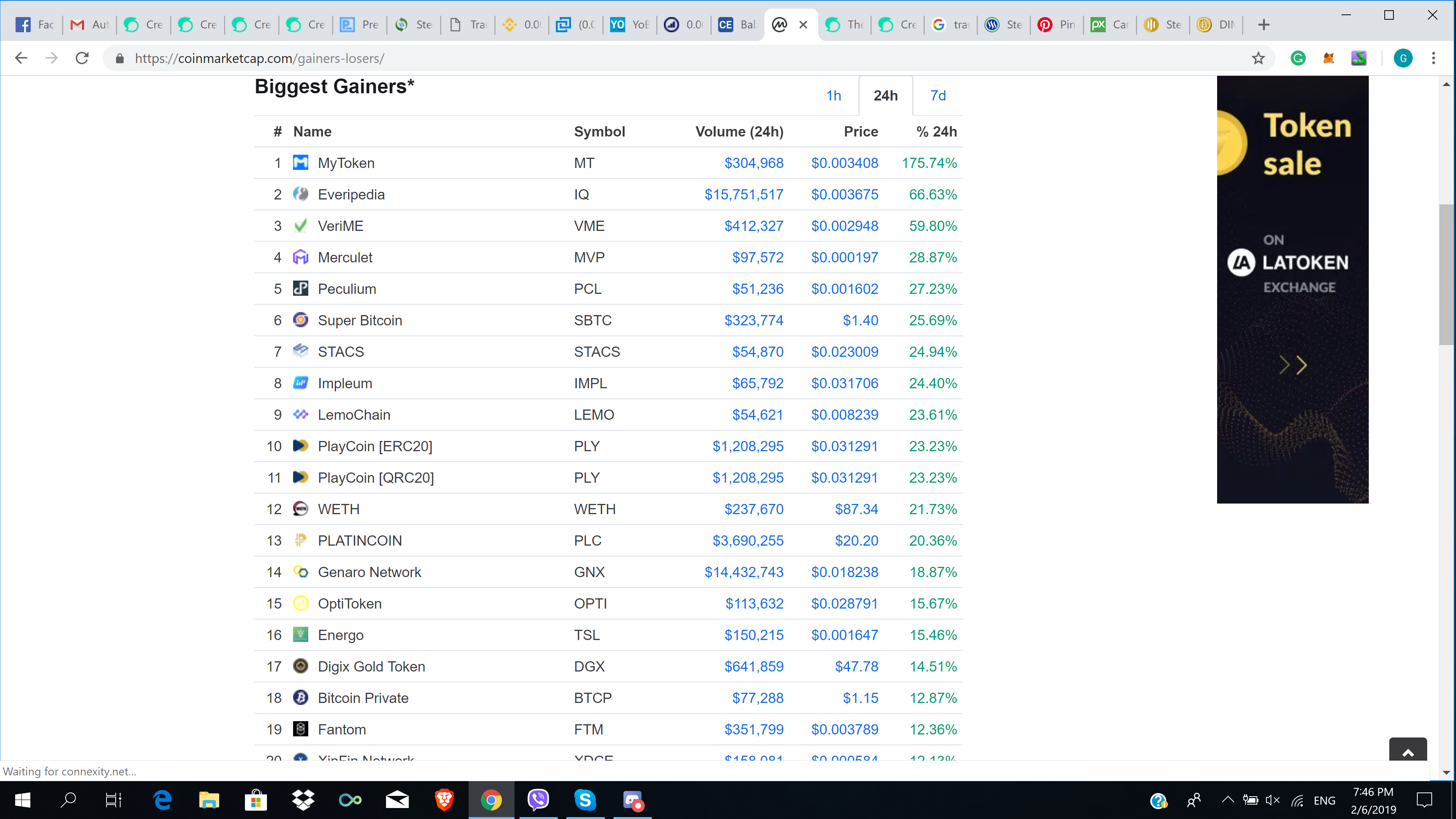This screenshot has width=1456, height=819.
Task: Open the PLATINCOIN coin link
Action: pos(360,540)
